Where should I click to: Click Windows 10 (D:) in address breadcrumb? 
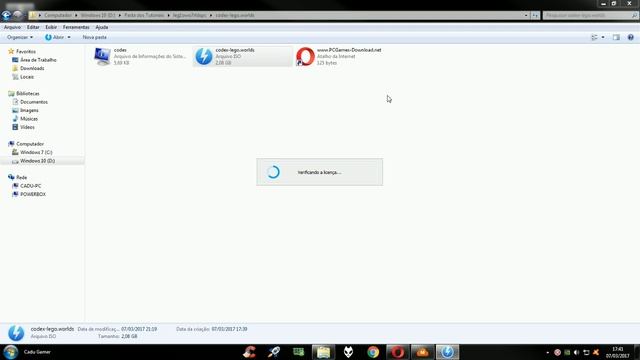point(98,15)
